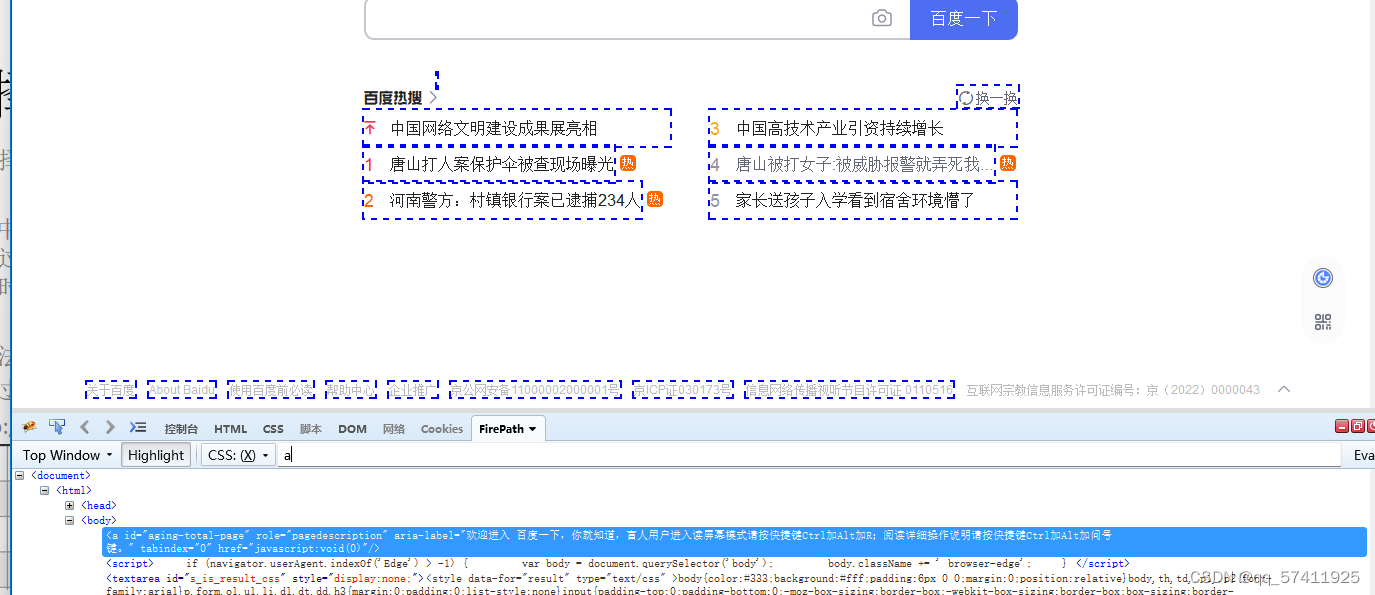Switch to the 控制台 console tab
1375x595 pixels.
coord(180,428)
